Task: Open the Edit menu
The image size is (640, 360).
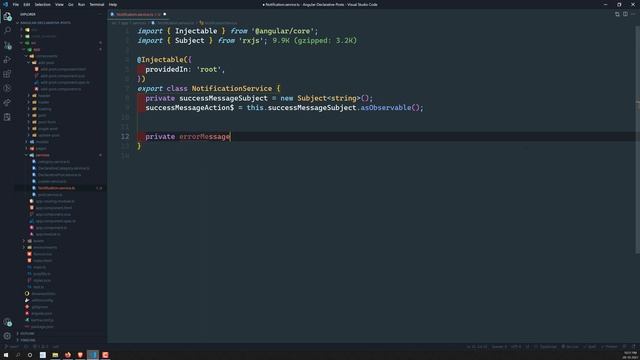Action: pyautogui.click(x=27, y=4)
